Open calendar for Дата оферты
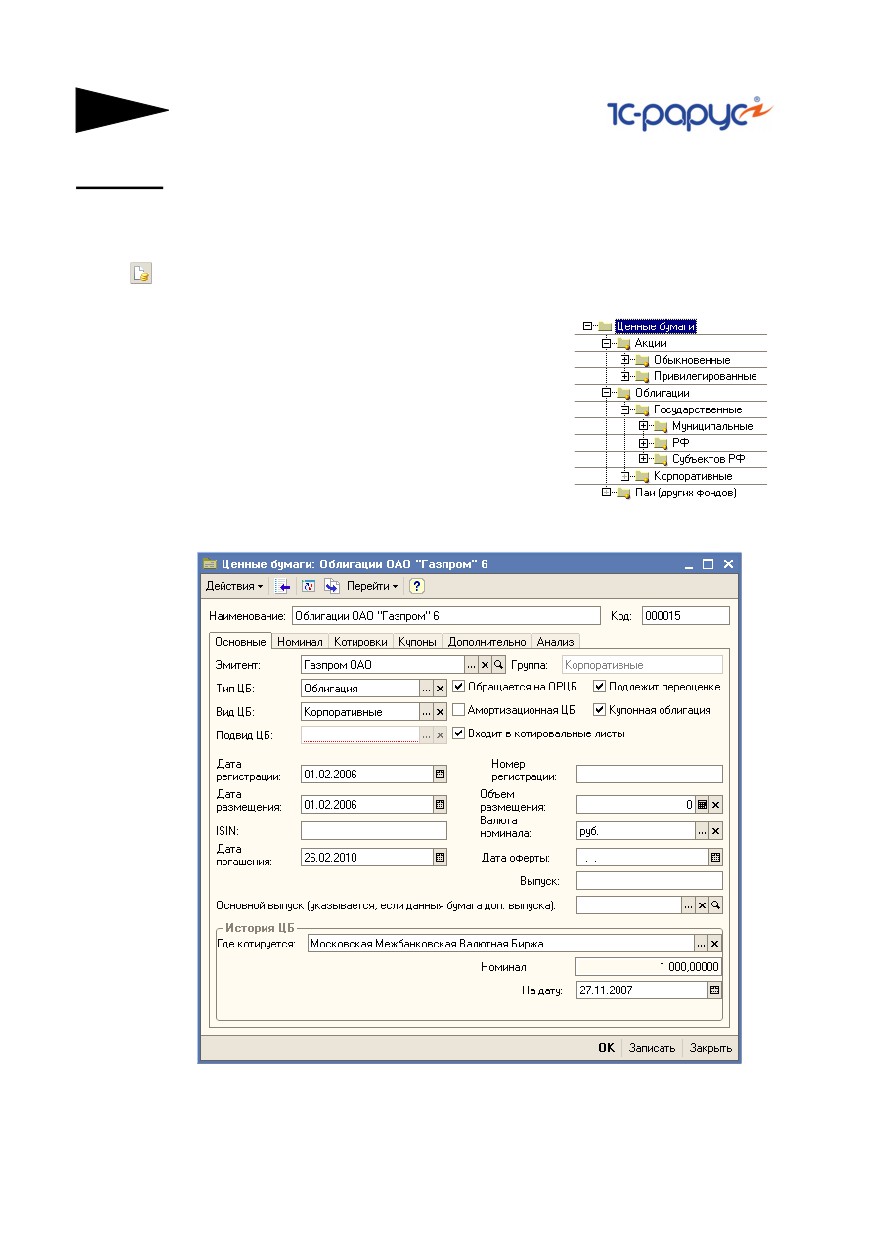The width and height of the screenshot is (875, 1239). (715, 857)
